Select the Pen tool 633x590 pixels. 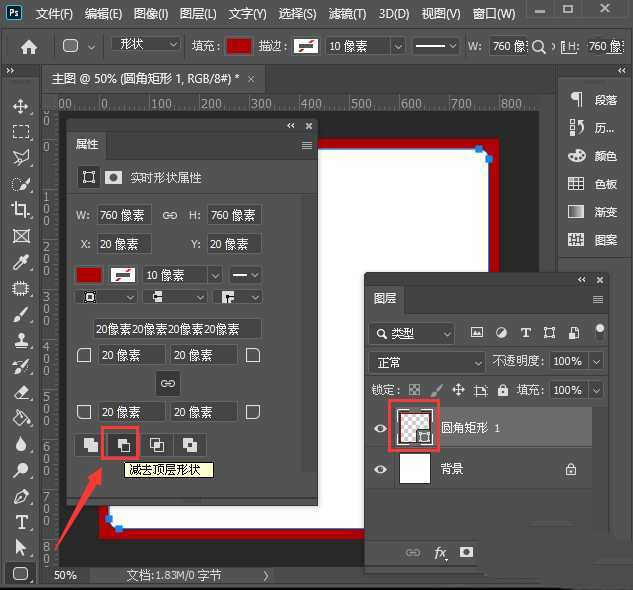pos(21,496)
